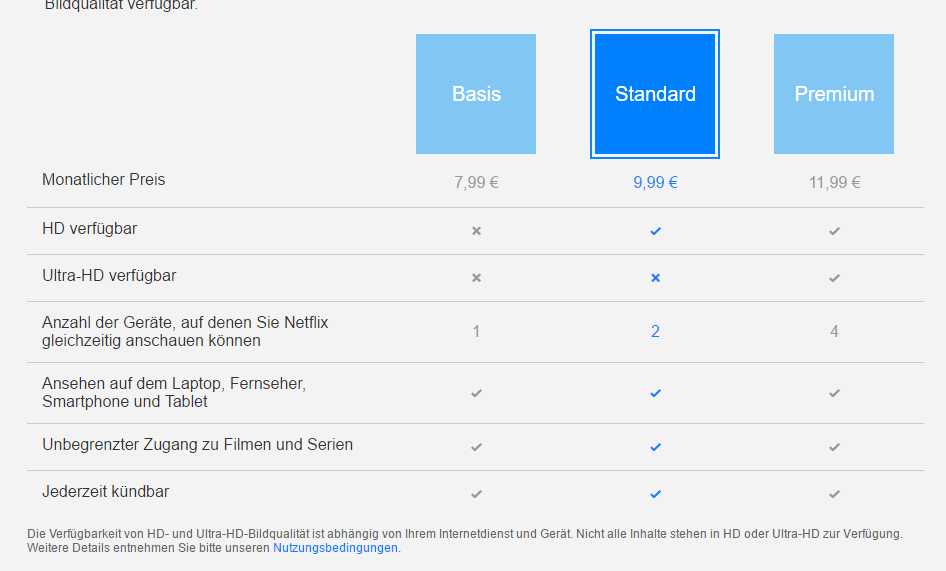Select the Premium plan tile
This screenshot has width=946, height=571.
834,94
